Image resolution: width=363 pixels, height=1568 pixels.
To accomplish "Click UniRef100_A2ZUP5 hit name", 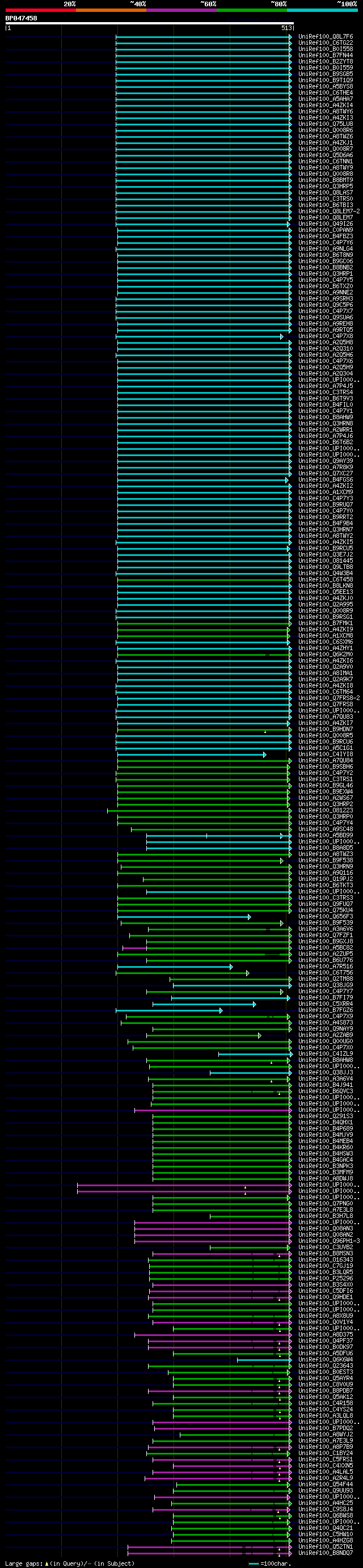I will point(325,954).
